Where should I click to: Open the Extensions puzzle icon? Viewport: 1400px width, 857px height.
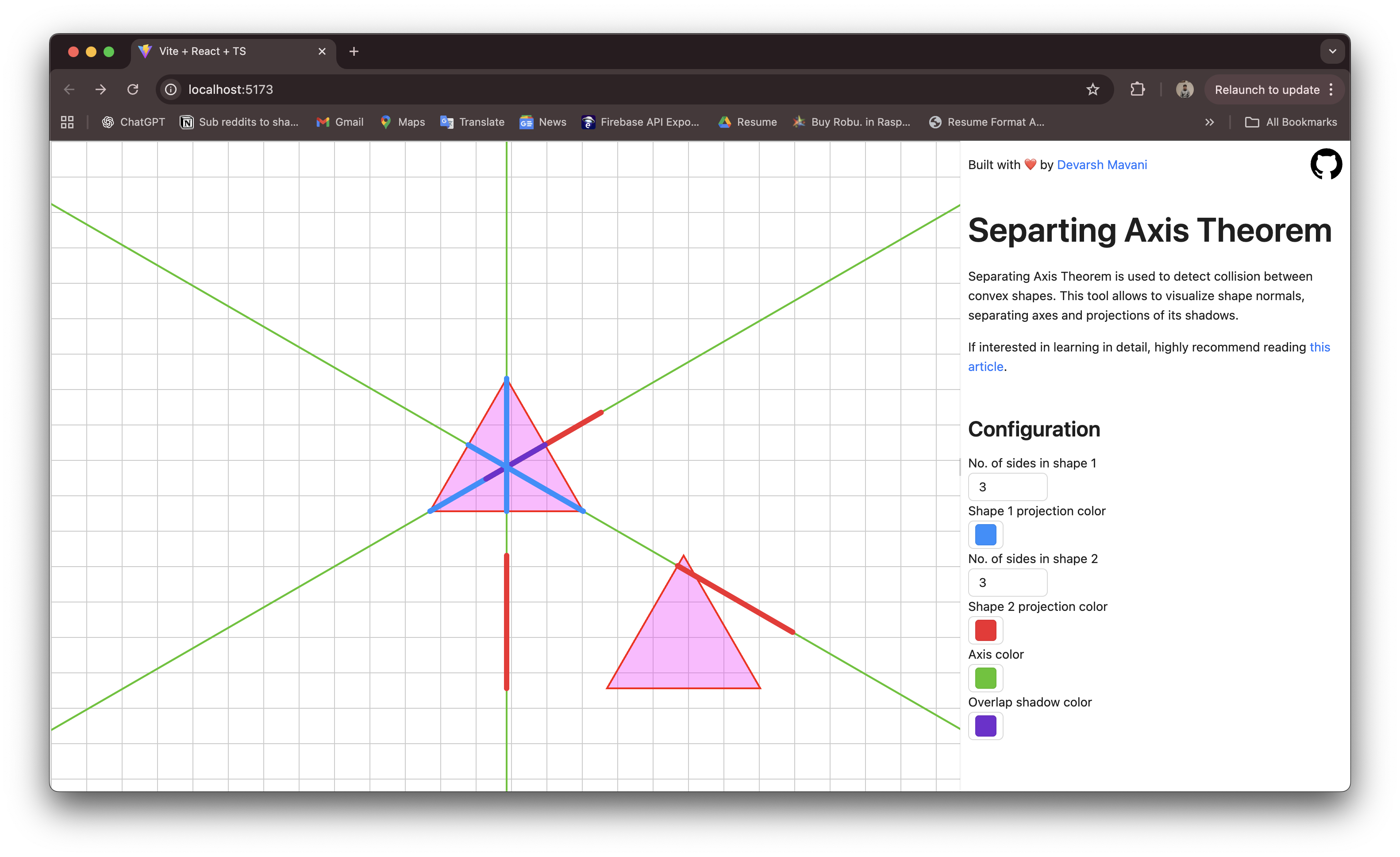tap(1138, 89)
